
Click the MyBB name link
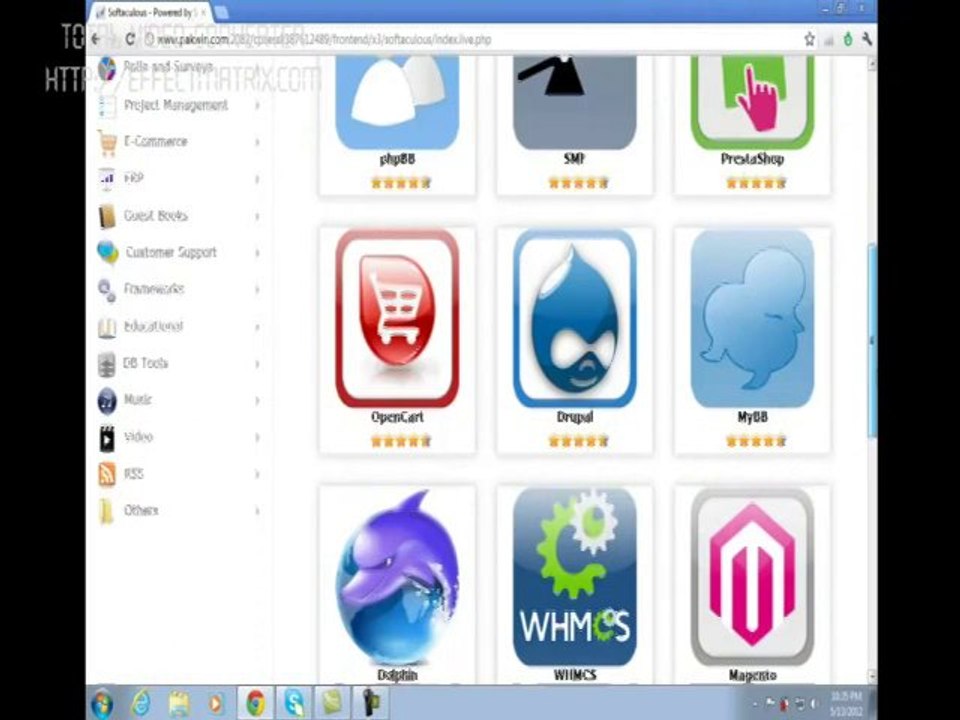coord(752,417)
